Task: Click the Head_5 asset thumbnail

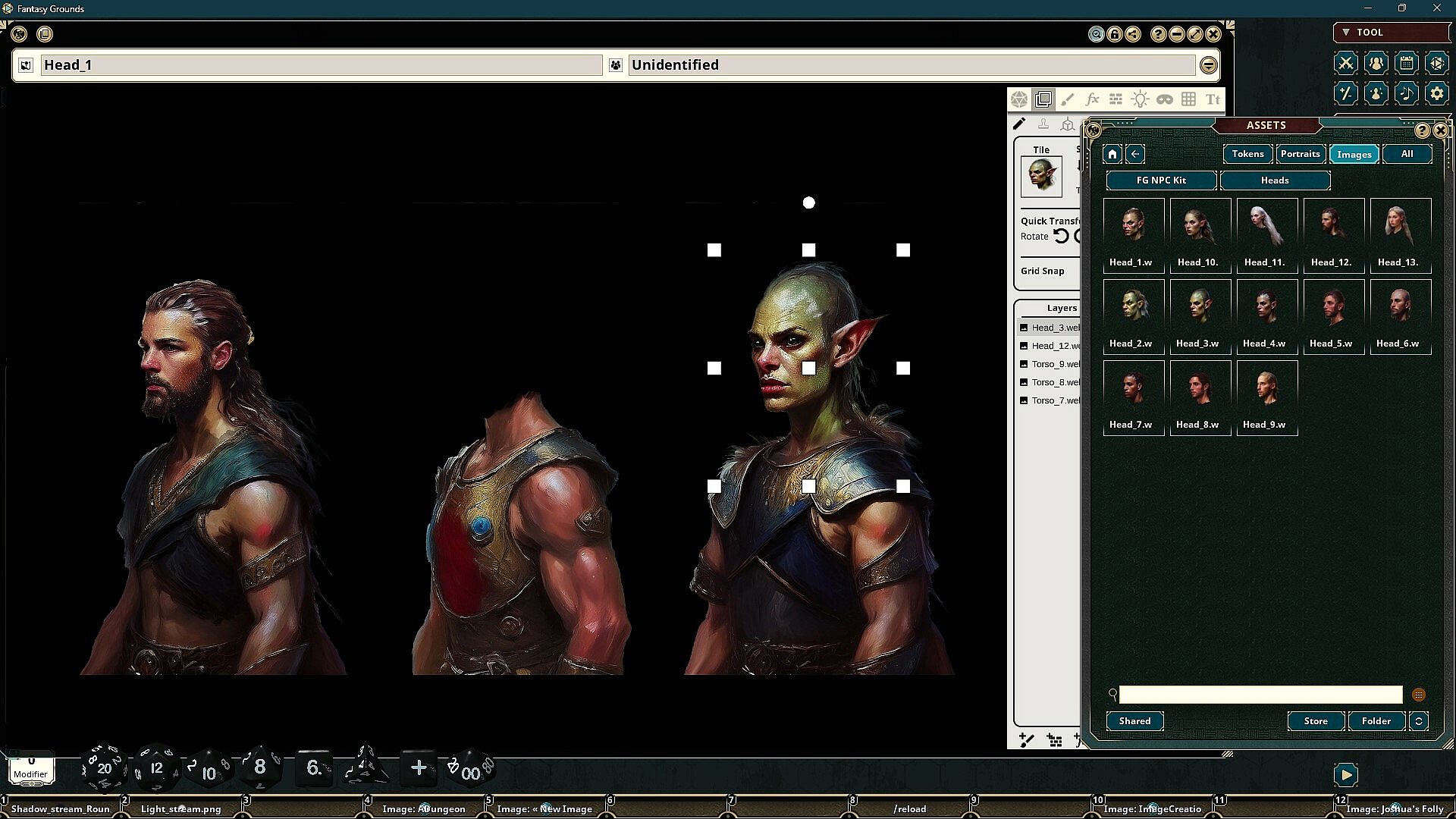Action: [x=1333, y=307]
